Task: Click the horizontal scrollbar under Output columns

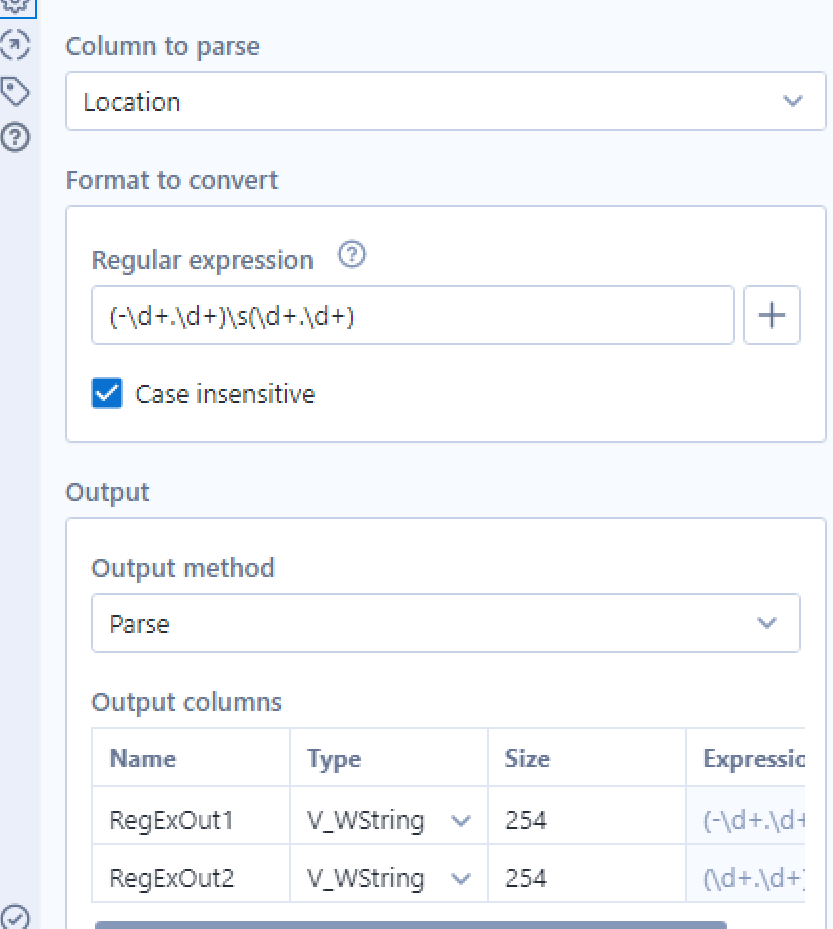Action: pyautogui.click(x=410, y=925)
